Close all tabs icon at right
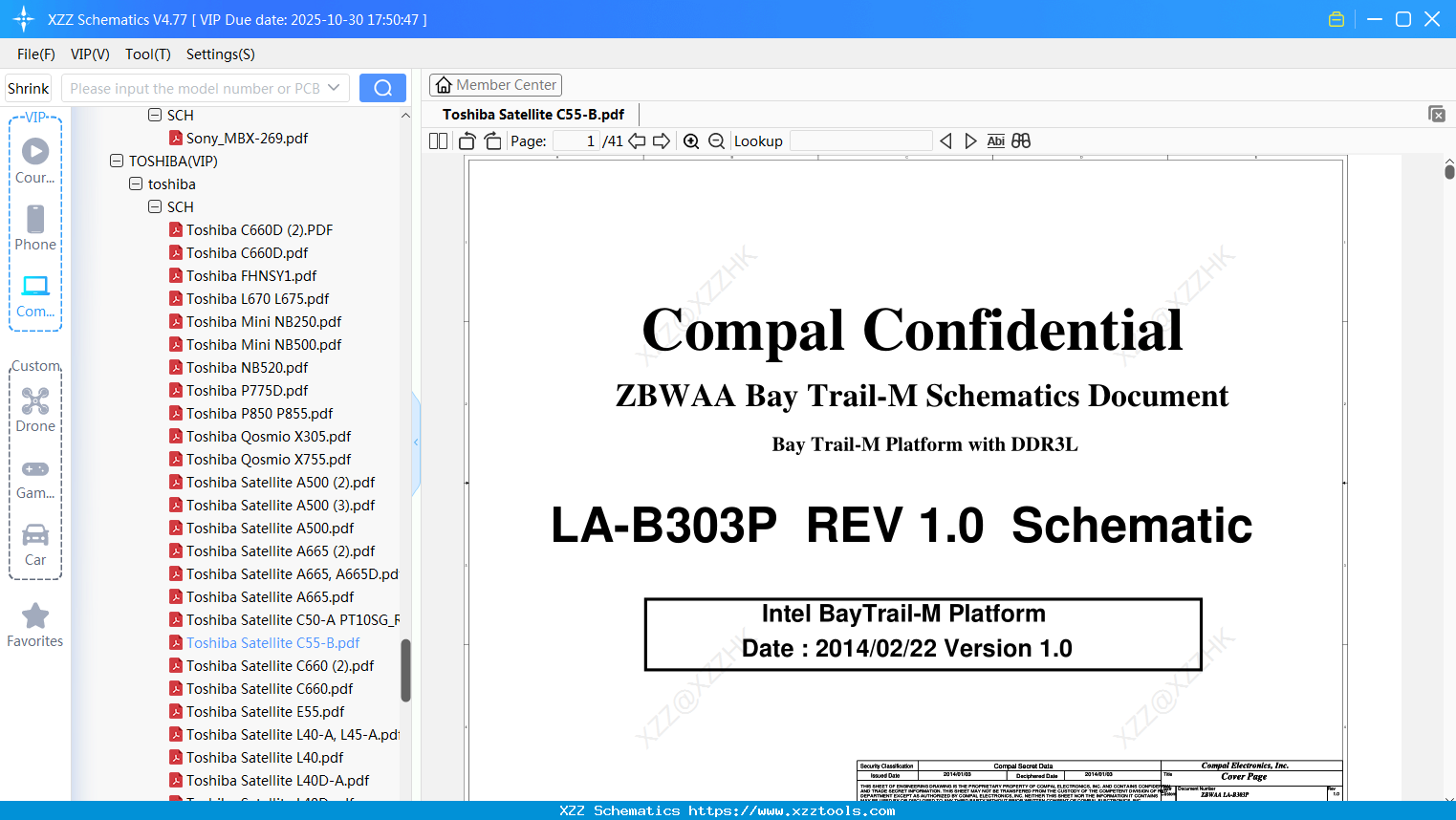The width and height of the screenshot is (1456, 820). point(1437,114)
